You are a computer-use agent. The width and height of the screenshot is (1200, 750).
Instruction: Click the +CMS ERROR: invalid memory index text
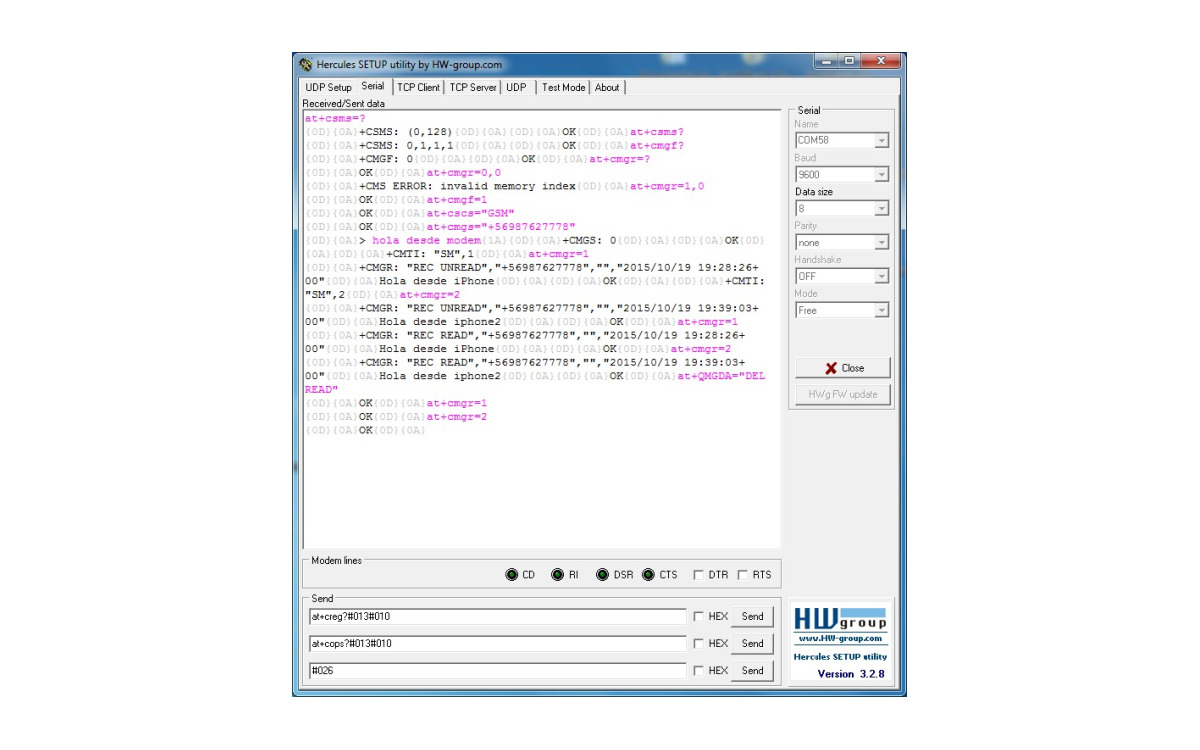[x=467, y=186]
